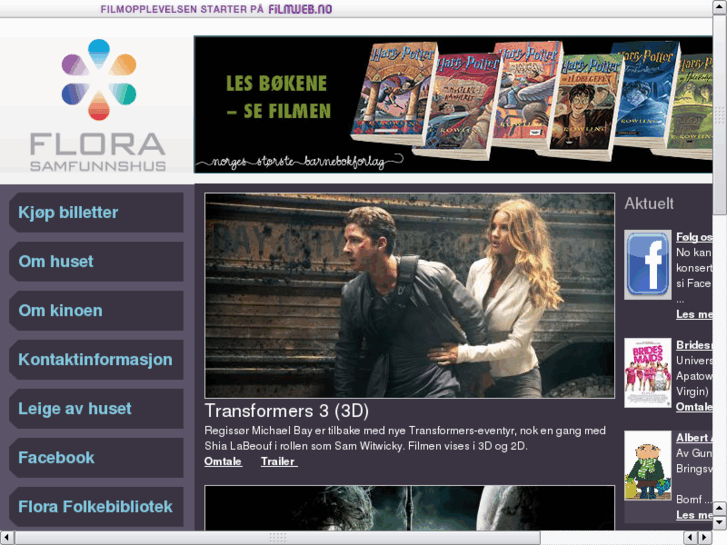Select Leige av huset menu item
Image resolution: width=727 pixels, height=545 pixels.
point(96,409)
